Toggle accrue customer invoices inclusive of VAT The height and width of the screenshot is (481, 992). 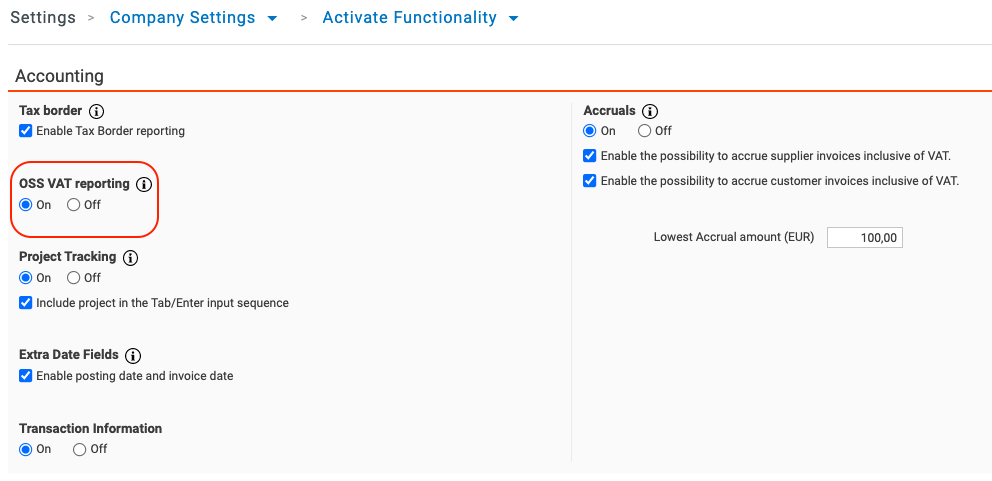click(x=590, y=181)
